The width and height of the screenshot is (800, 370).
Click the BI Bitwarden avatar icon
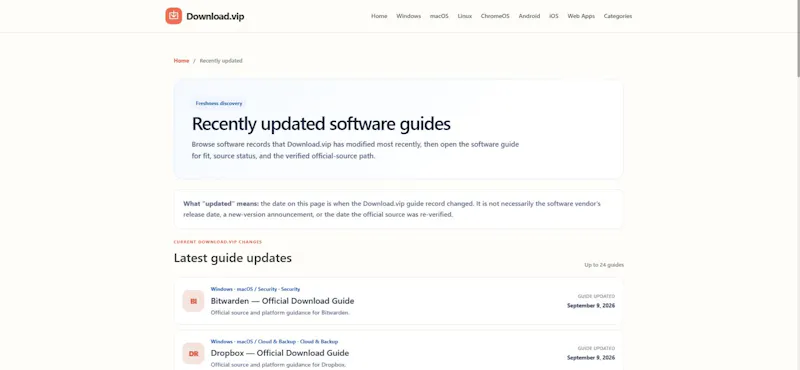click(193, 301)
